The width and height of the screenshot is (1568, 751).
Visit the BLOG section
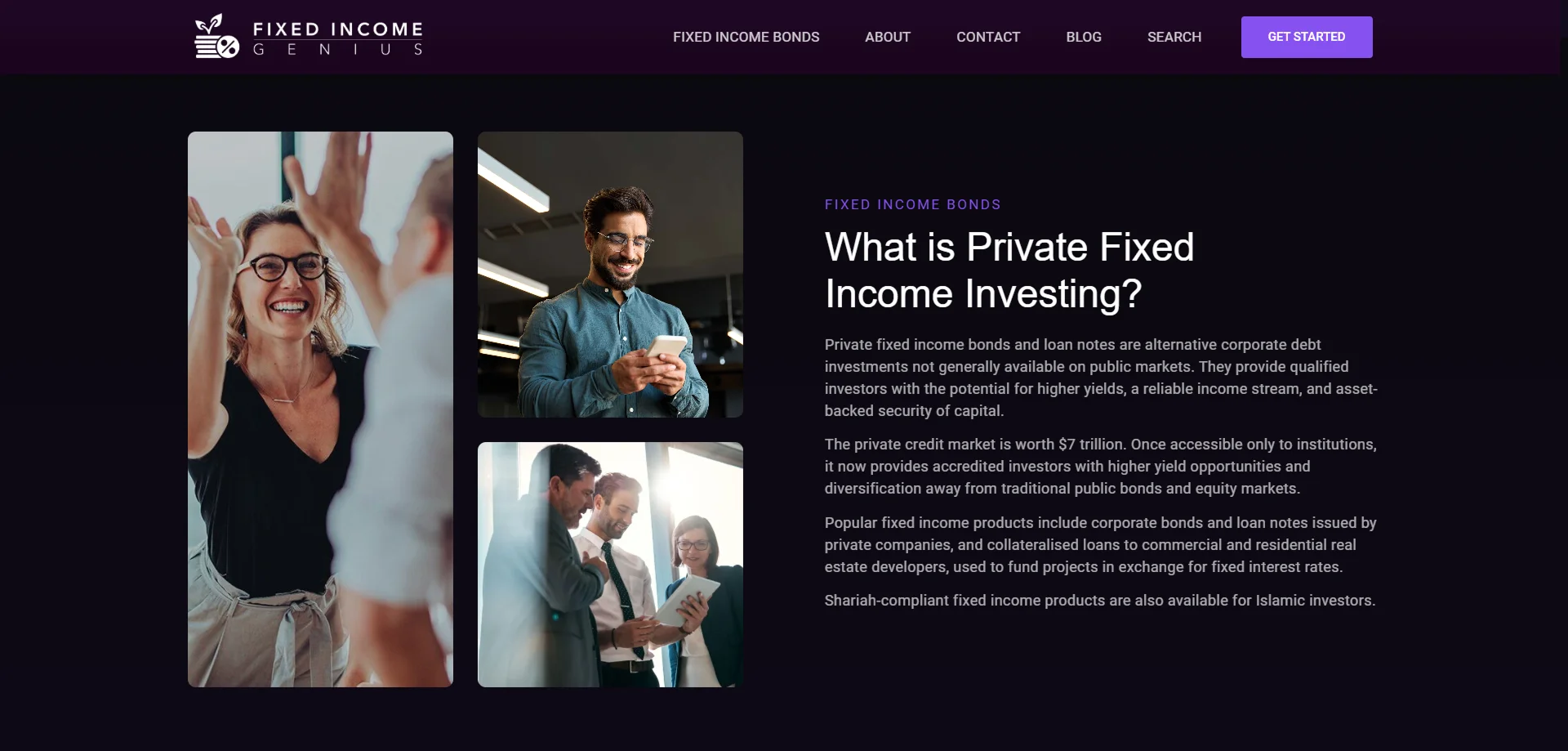[x=1084, y=37]
